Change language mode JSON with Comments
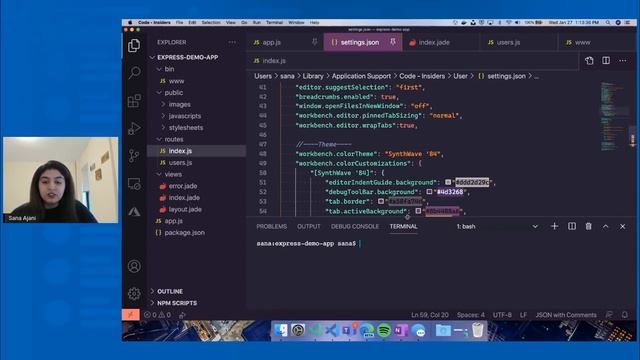This screenshot has width=640, height=360. (x=566, y=315)
